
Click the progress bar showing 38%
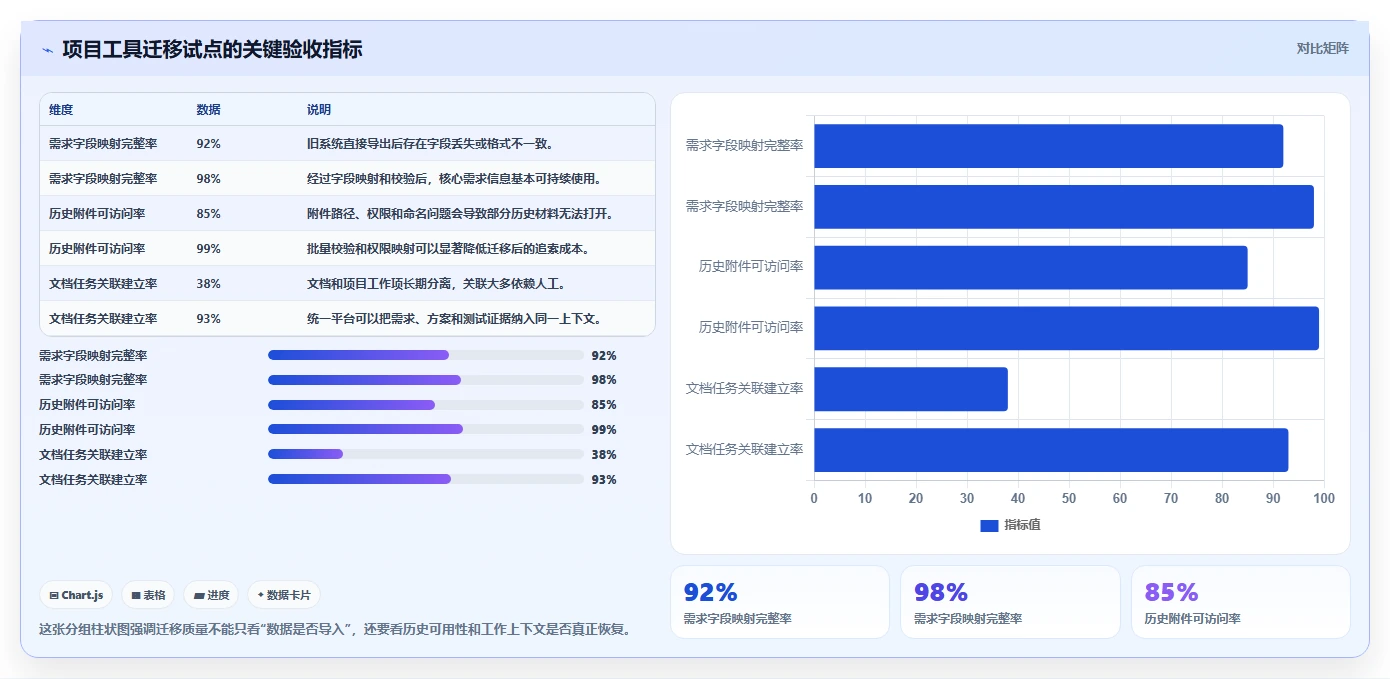426,454
